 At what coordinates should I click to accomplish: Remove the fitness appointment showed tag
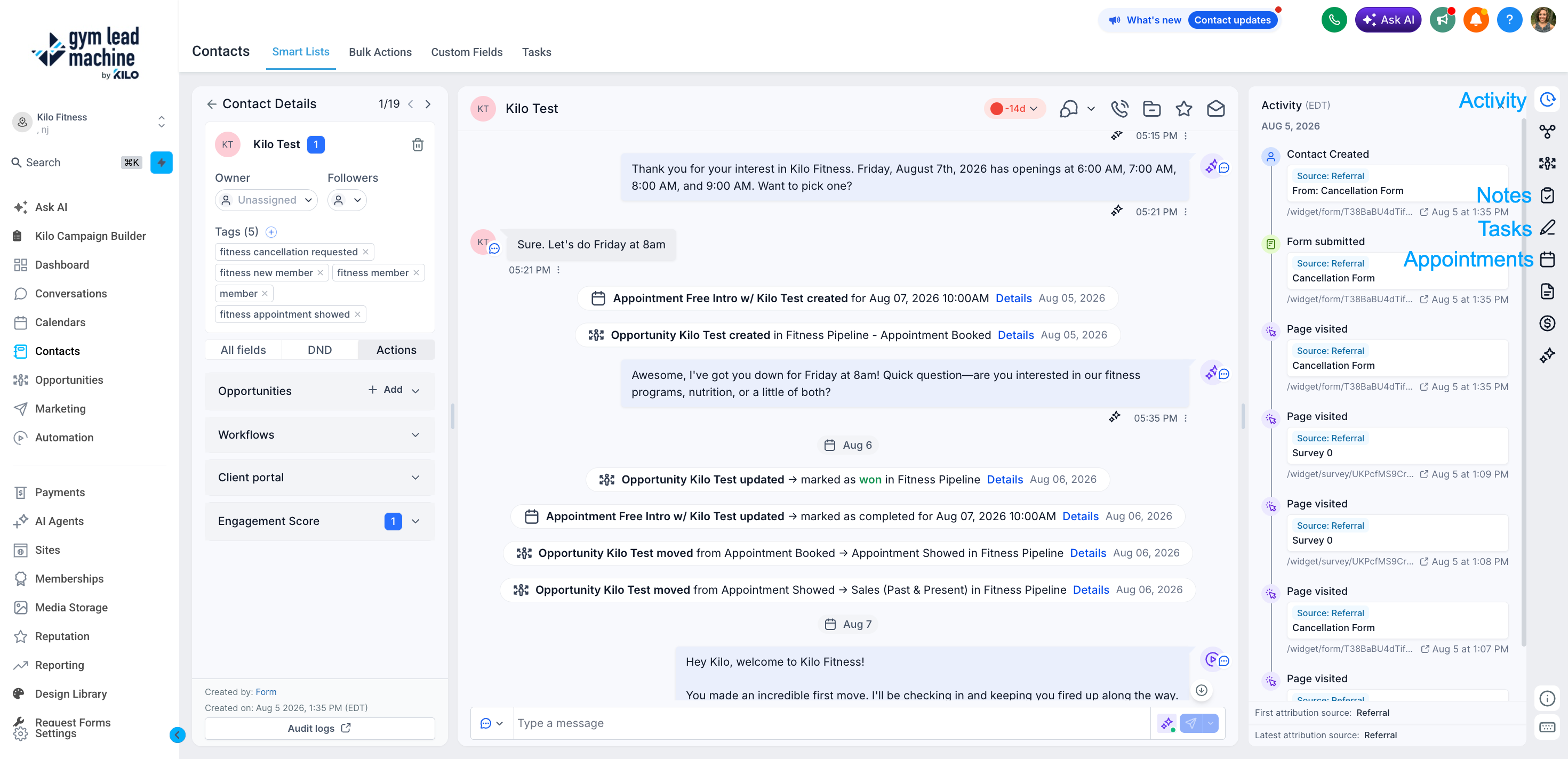(x=357, y=314)
